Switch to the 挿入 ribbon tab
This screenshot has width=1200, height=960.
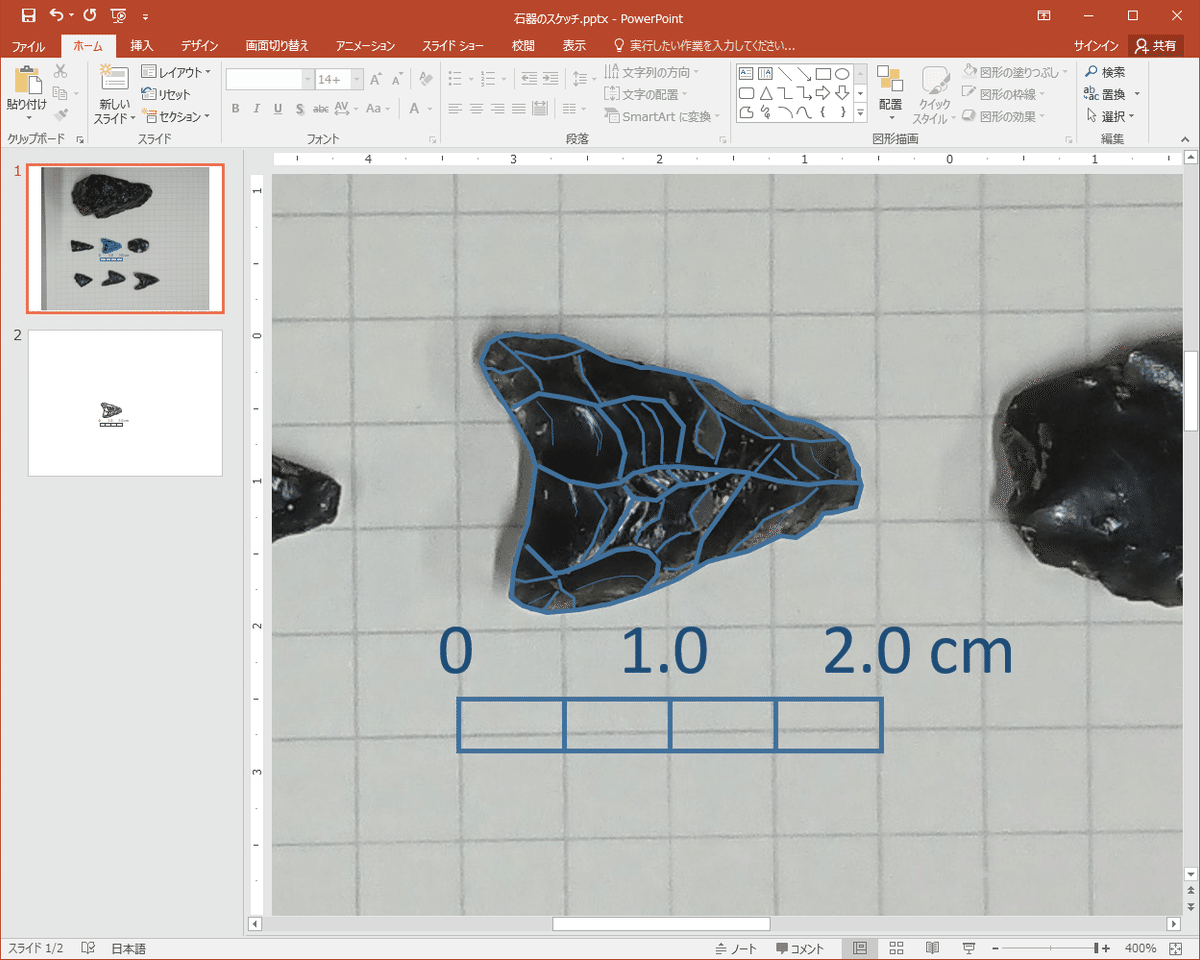[x=142, y=46]
